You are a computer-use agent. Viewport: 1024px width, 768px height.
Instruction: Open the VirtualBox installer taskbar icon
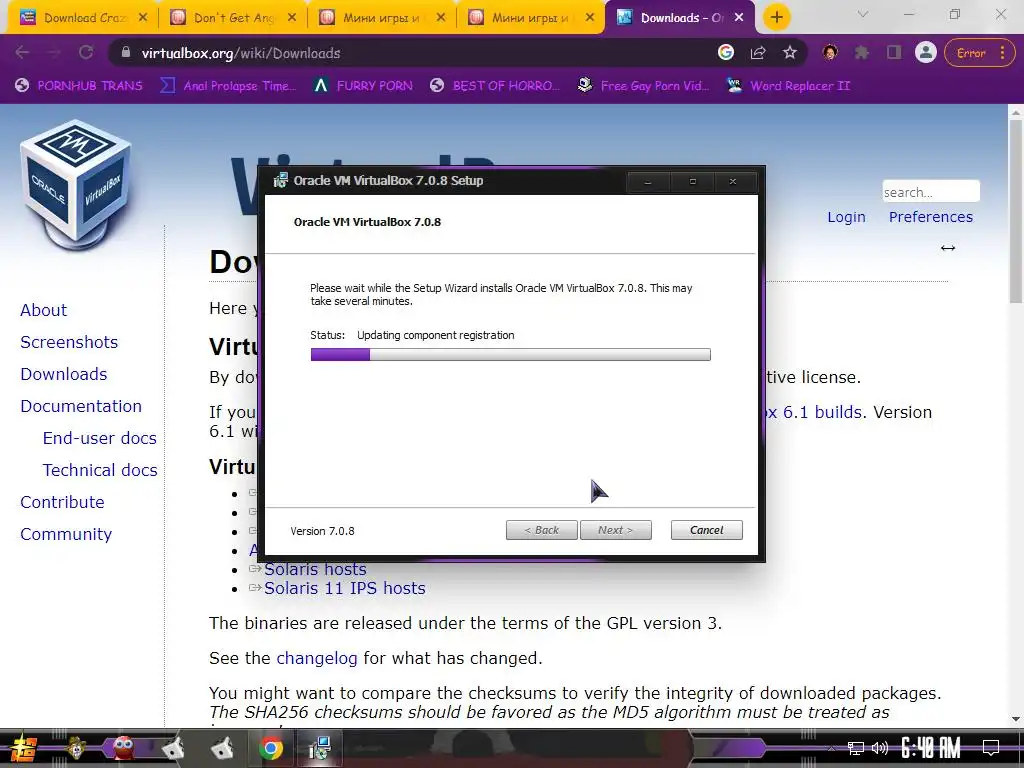(320, 748)
